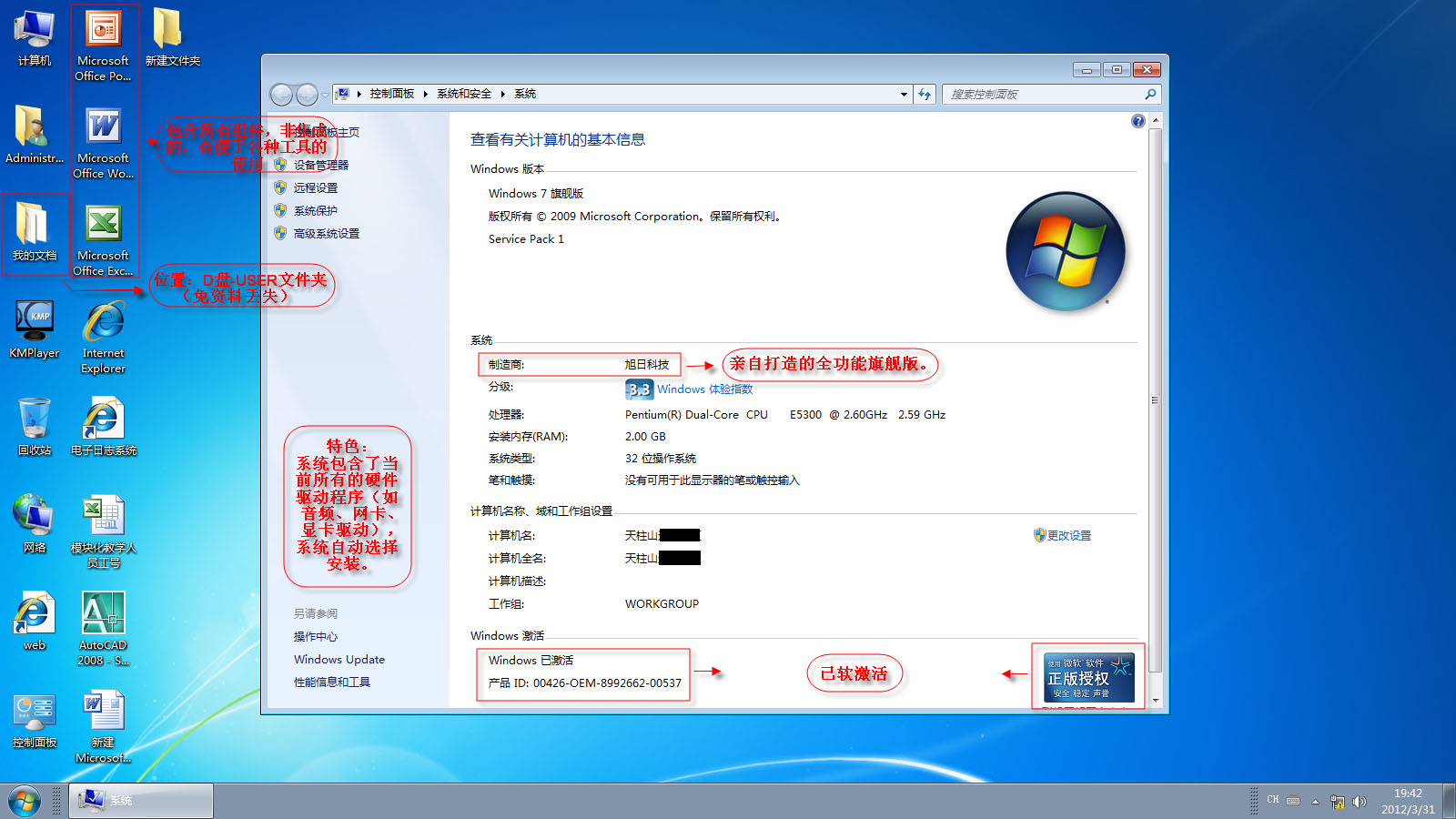This screenshot has height=819, width=1456.
Task: Expand the 控制面板 breadcrumb arrow
Action: point(425,94)
